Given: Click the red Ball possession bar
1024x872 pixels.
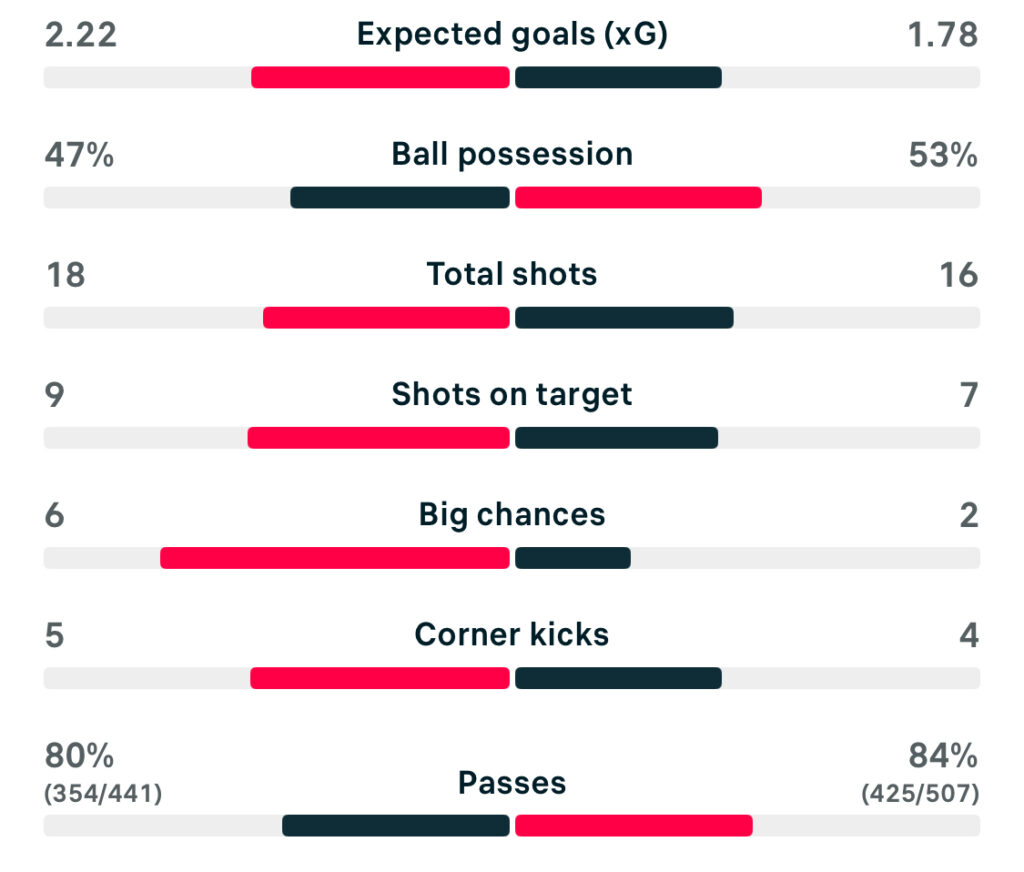Looking at the screenshot, I should coord(638,197).
